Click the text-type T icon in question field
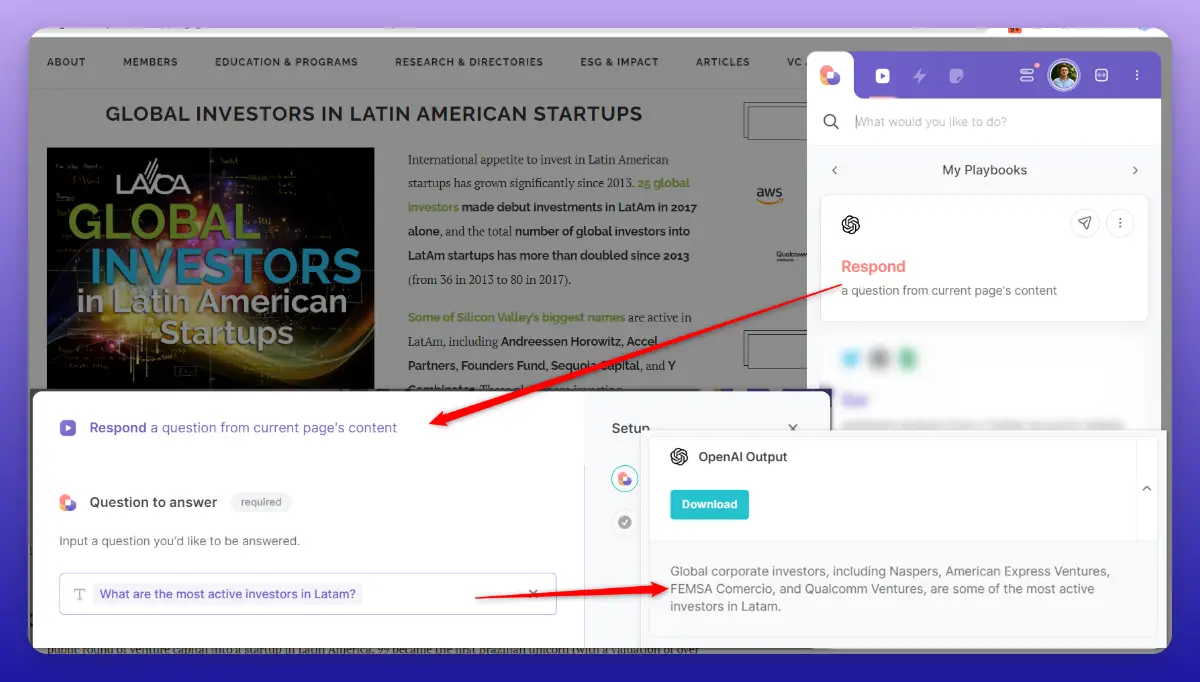The image size is (1200, 682). pos(80,594)
